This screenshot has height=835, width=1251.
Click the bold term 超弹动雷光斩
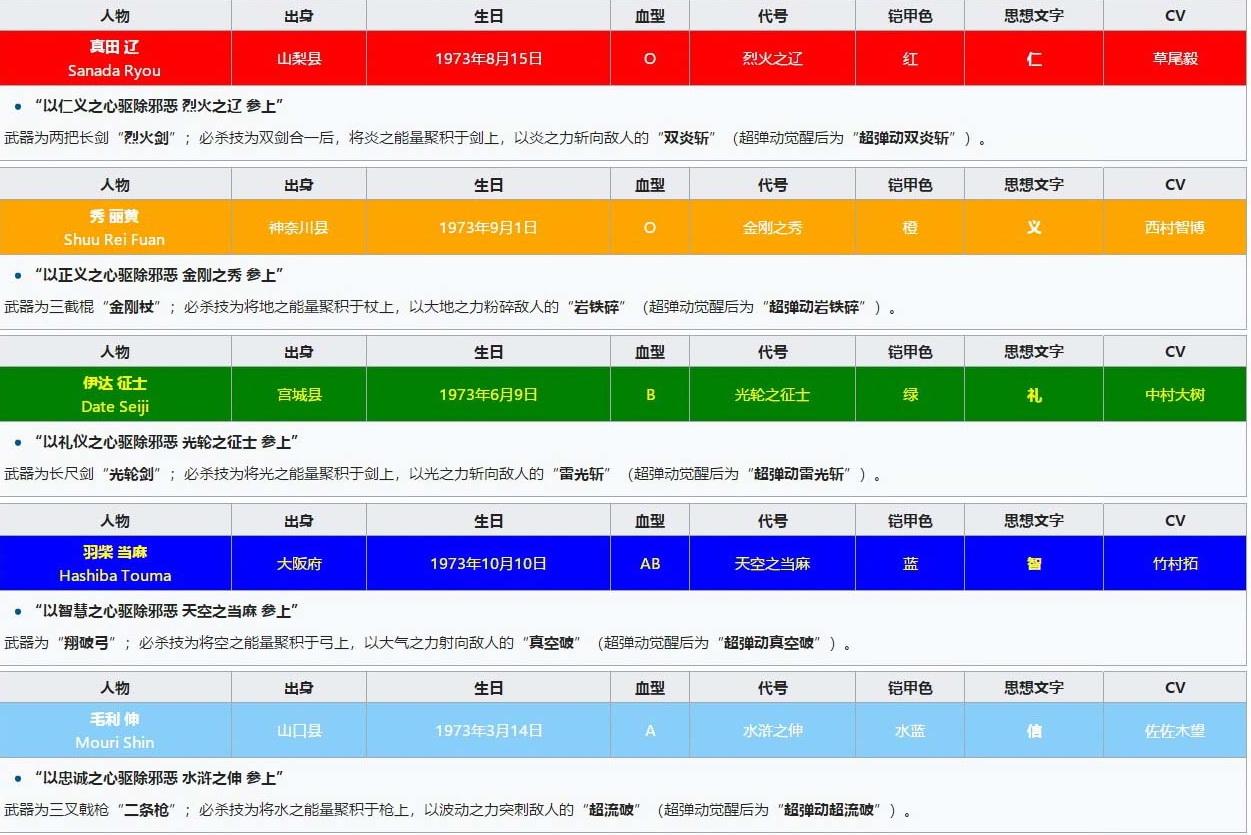799,475
